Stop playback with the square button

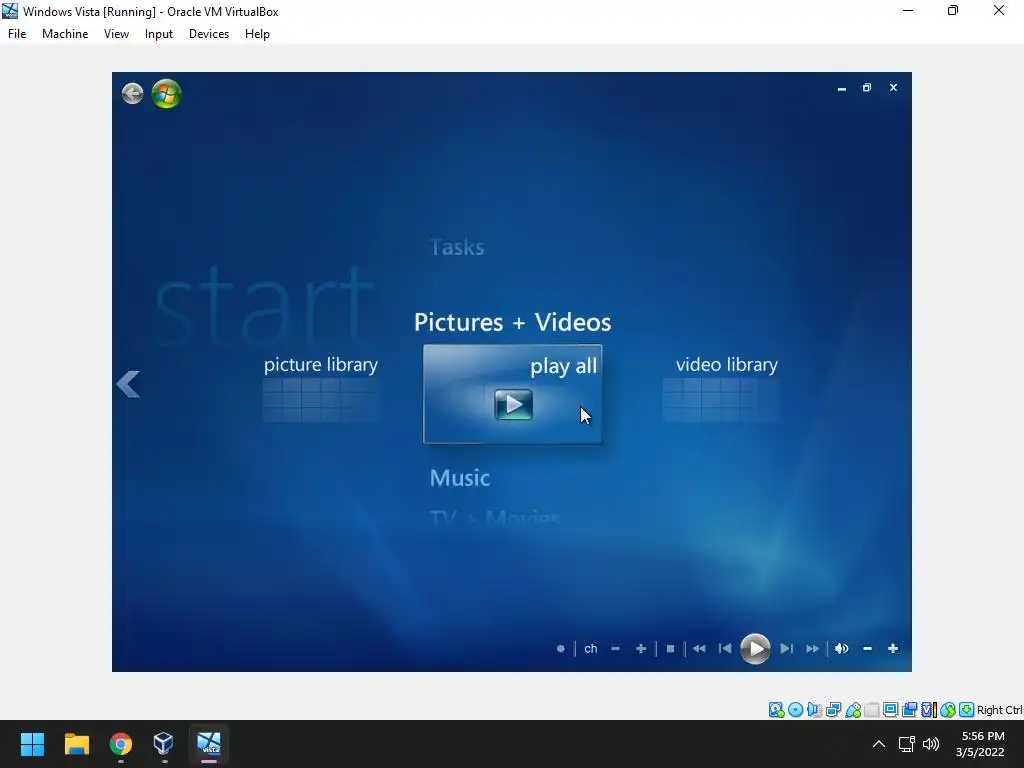(670, 648)
